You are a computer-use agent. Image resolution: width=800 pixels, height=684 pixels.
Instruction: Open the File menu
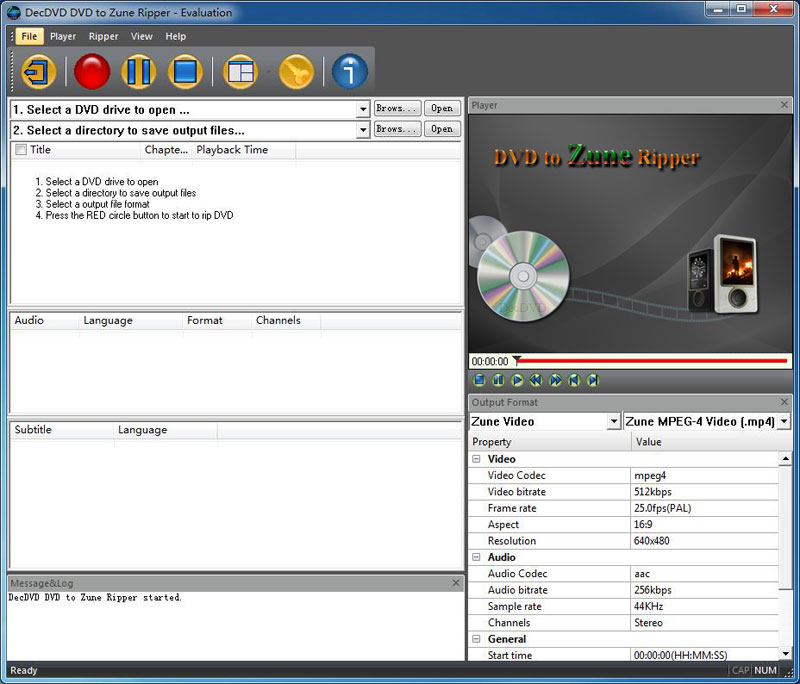coord(29,36)
